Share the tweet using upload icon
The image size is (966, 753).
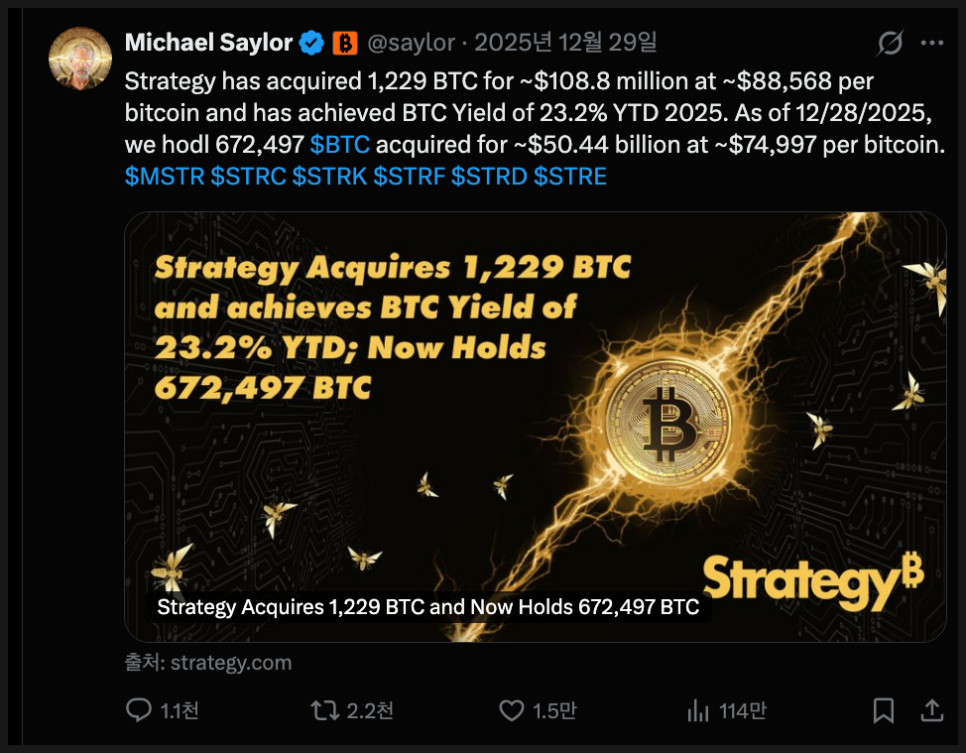pyautogui.click(x=931, y=710)
